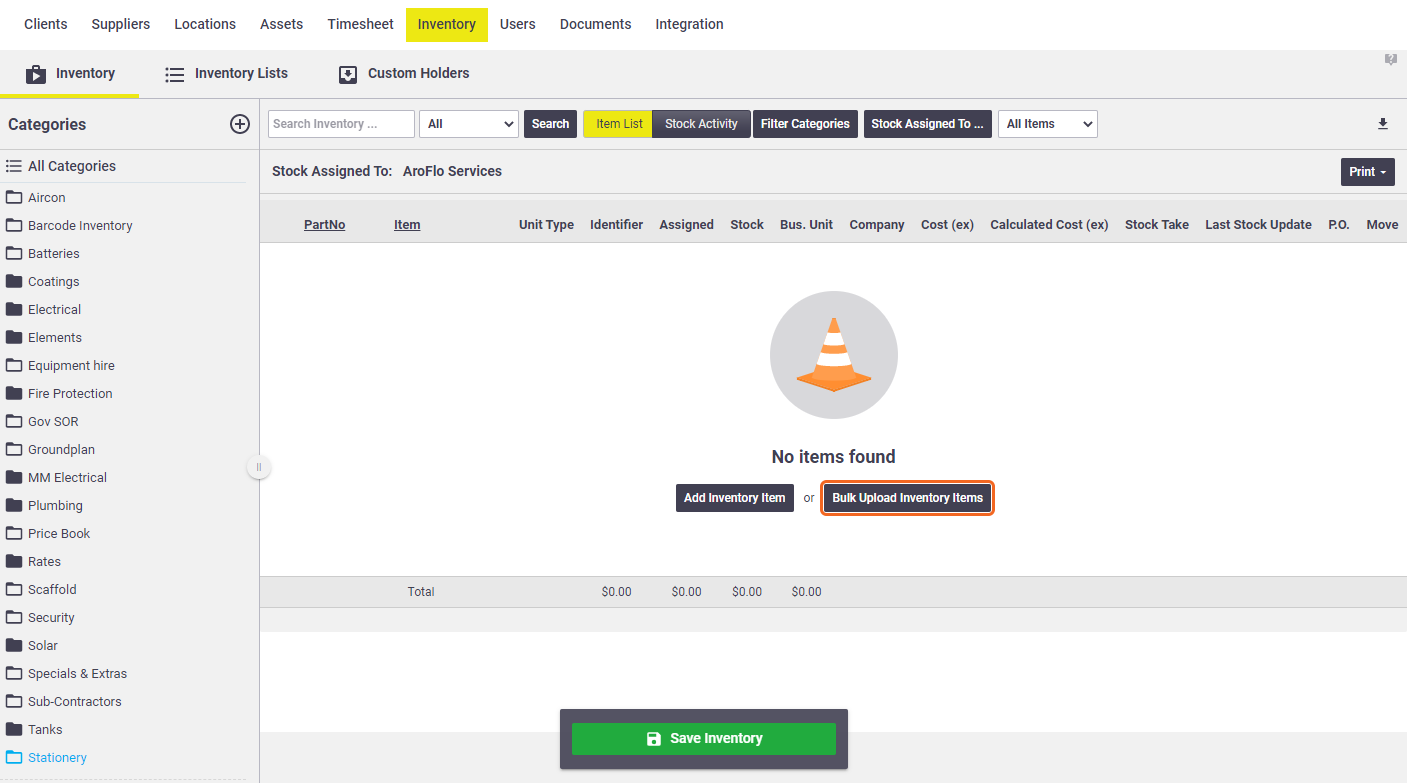
Task: Select the Aircon folder icon
Action: pyautogui.click(x=14, y=198)
